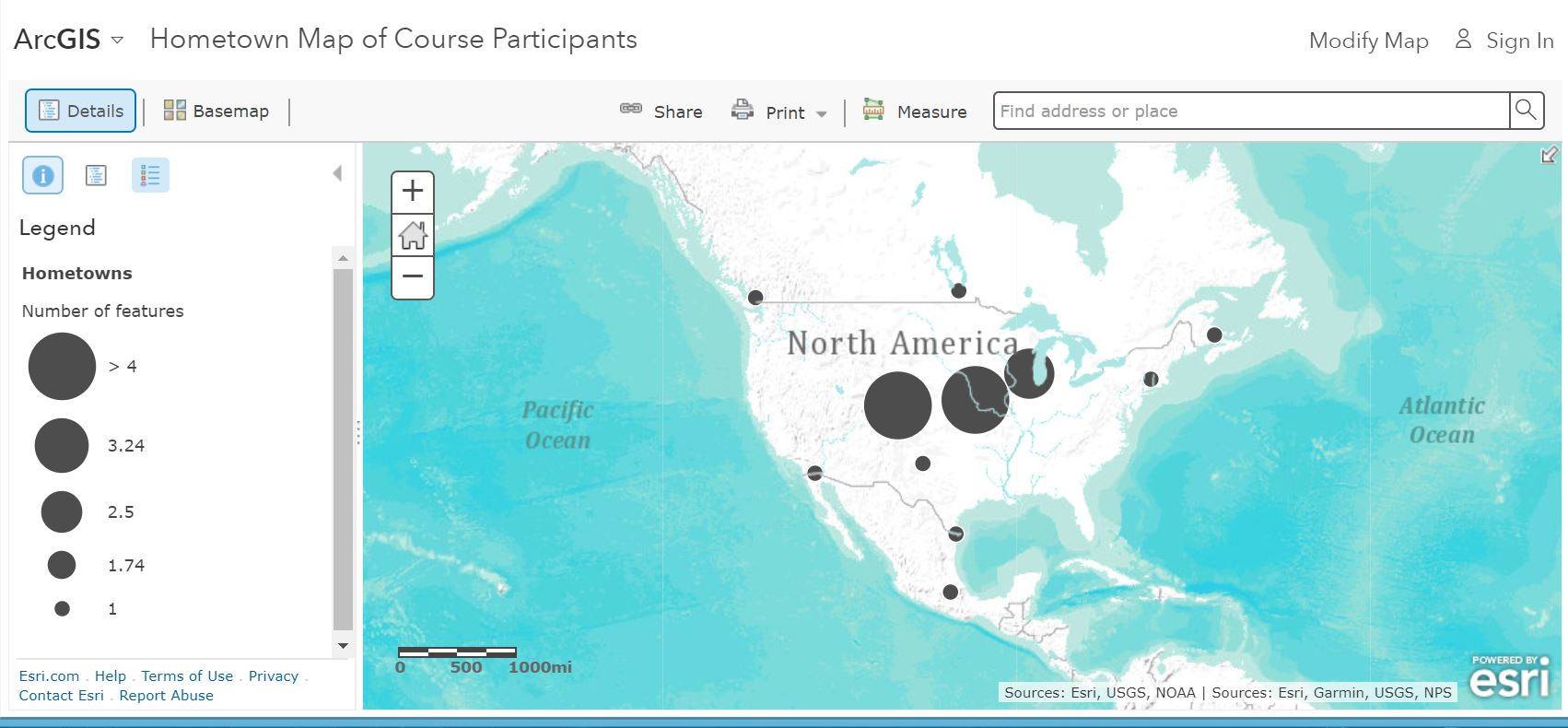Open the Terms of Use link
This screenshot has width=1568, height=728.
click(x=187, y=675)
